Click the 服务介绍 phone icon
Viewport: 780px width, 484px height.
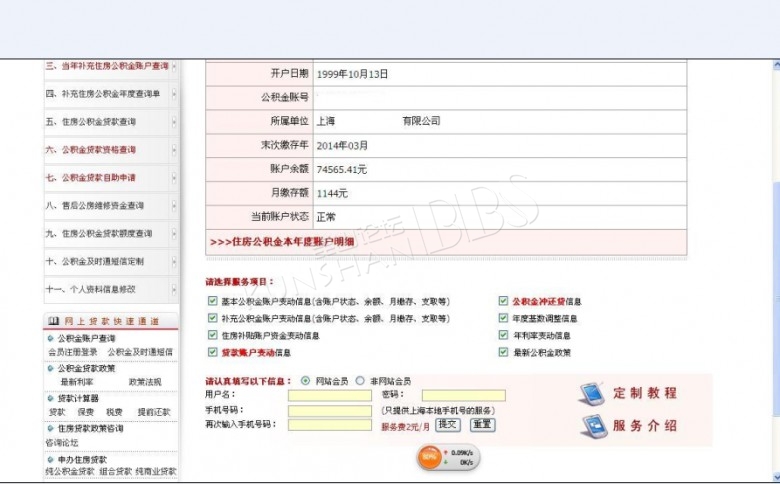(592, 426)
